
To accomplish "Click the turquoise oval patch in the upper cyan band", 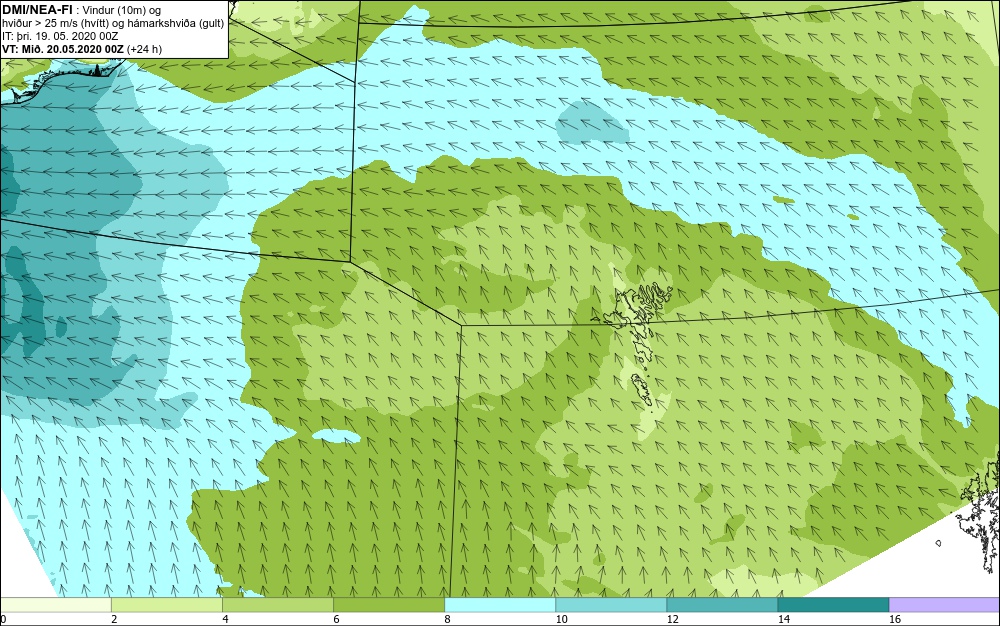I will point(592,121).
